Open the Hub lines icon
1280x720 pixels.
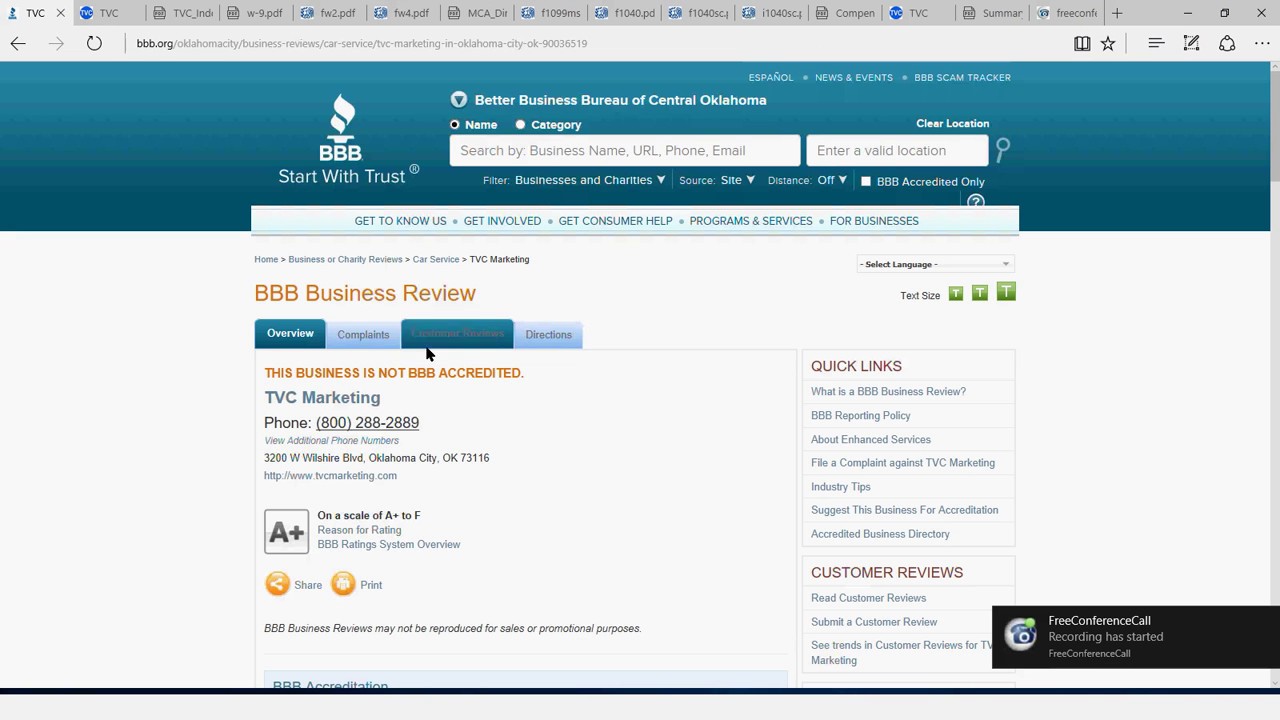(x=1156, y=43)
